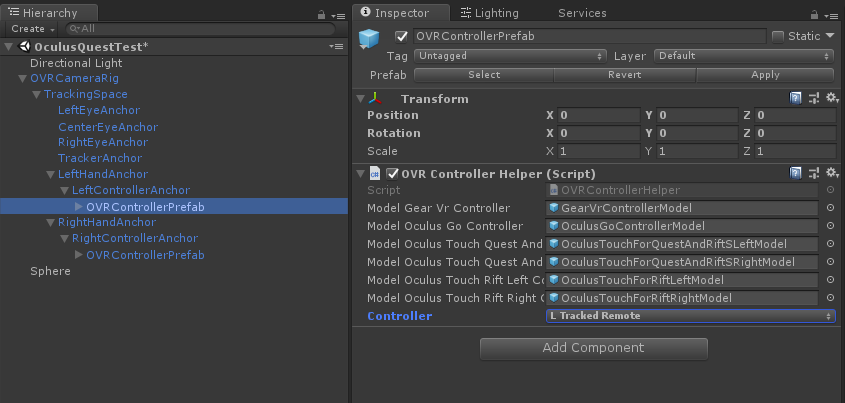Collapse the RightHandAnchor node
The width and height of the screenshot is (845, 403).
[x=50, y=223]
